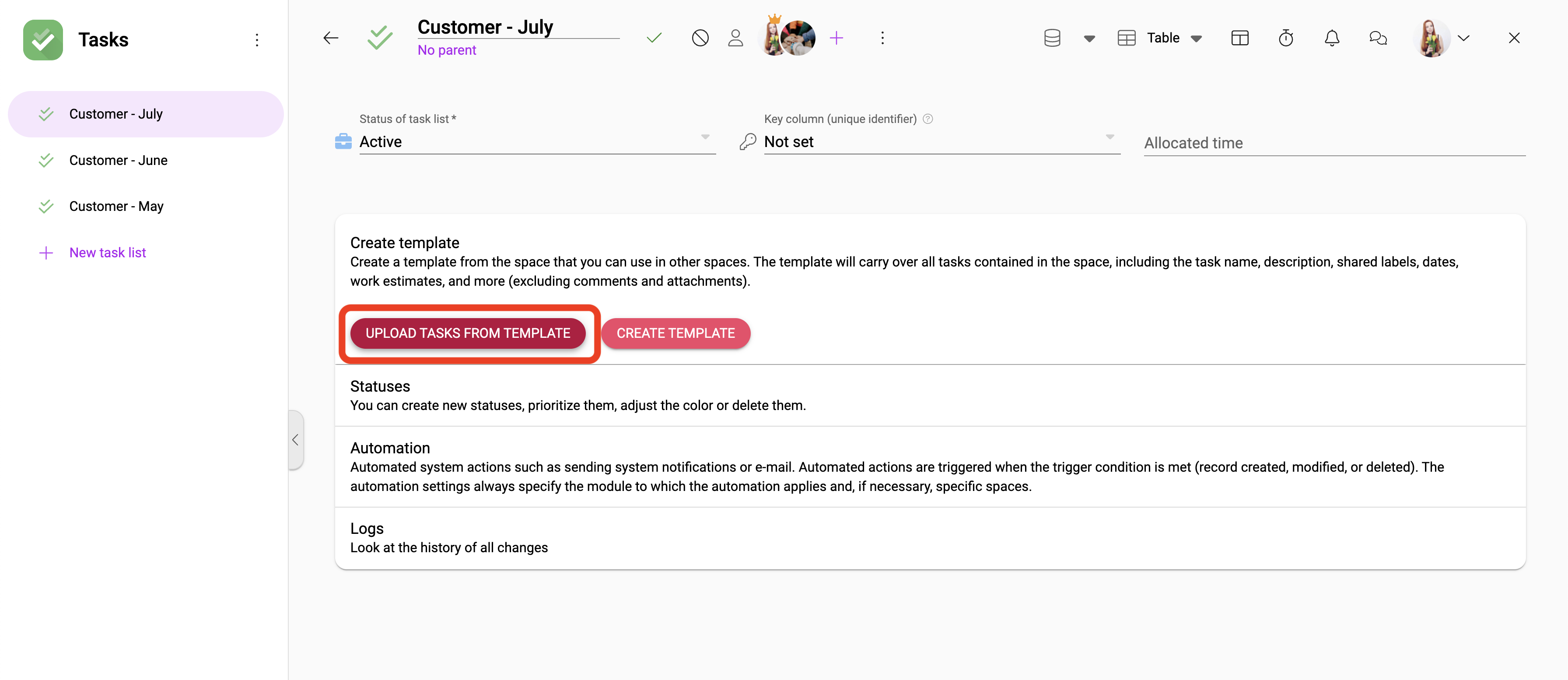Open the Table view dropdown
Viewport: 1568px width, 680px height.
(x=1175, y=38)
